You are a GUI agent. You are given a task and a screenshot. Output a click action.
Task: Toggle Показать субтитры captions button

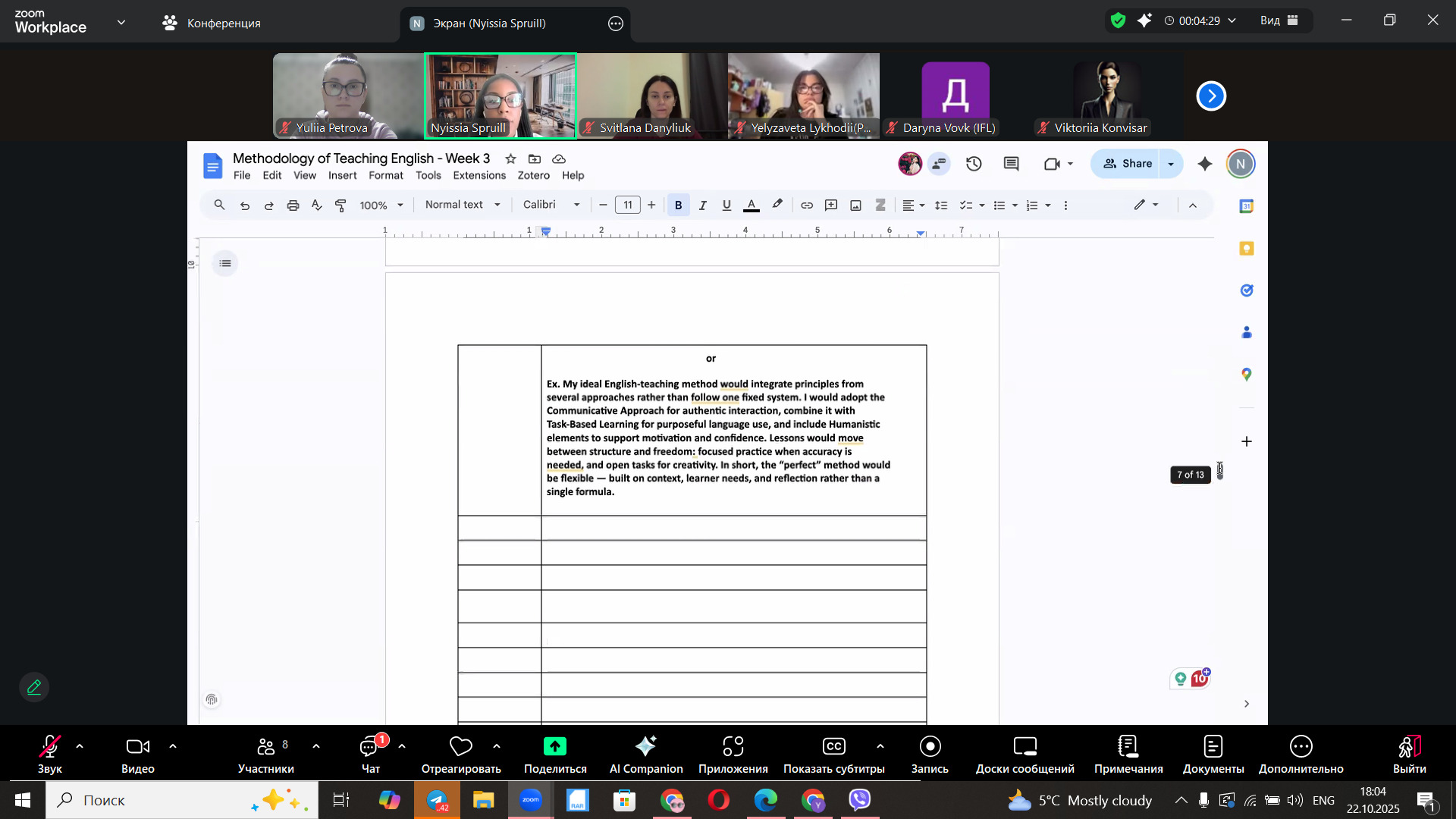click(833, 747)
